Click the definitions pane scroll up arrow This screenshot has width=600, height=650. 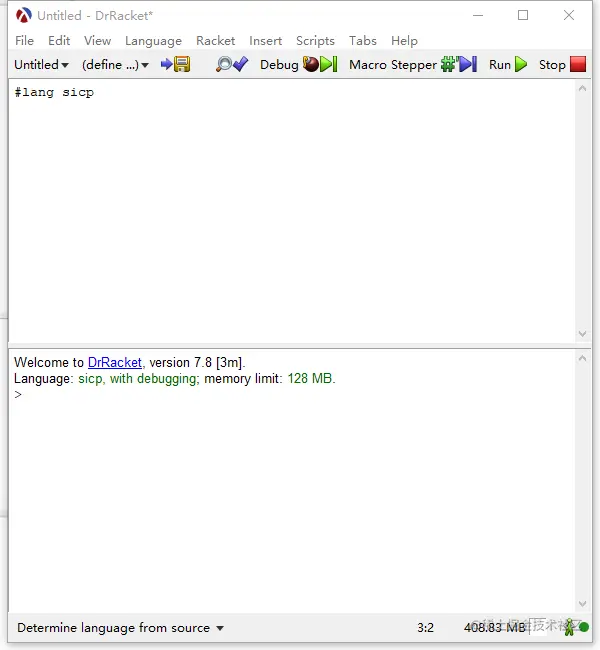582,88
